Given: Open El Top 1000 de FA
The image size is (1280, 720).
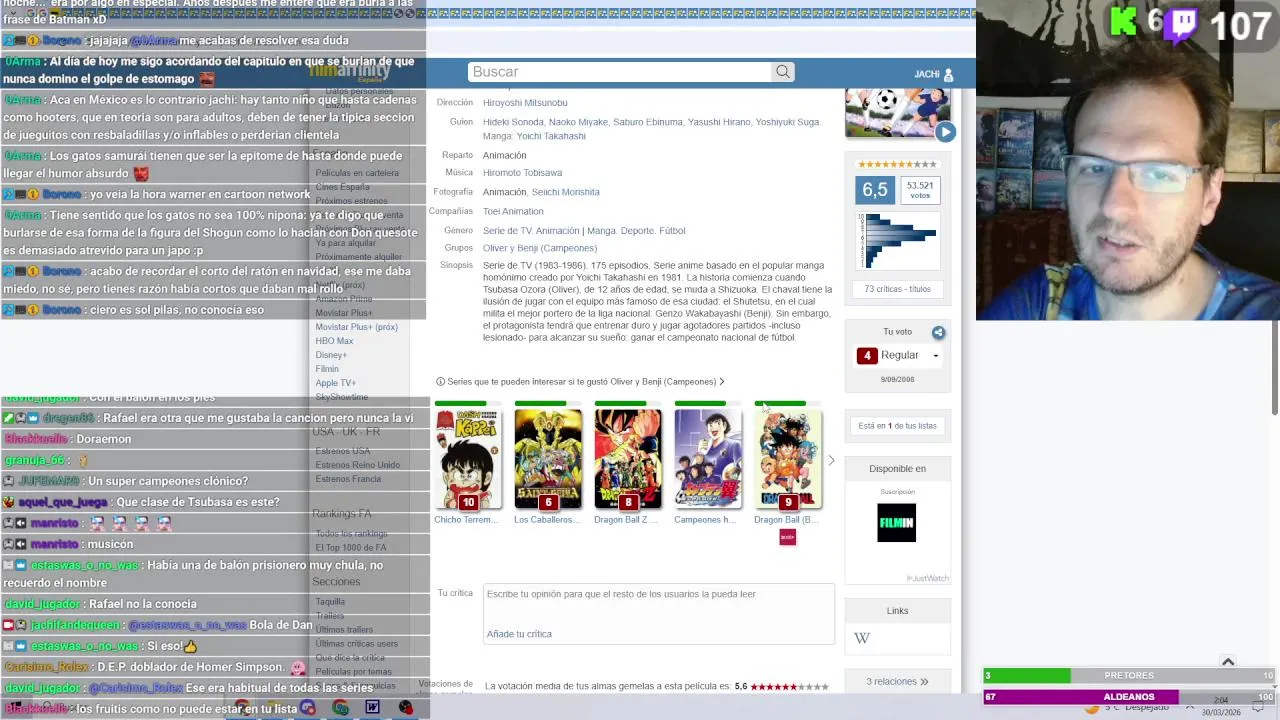Looking at the screenshot, I should pyautogui.click(x=350, y=548).
